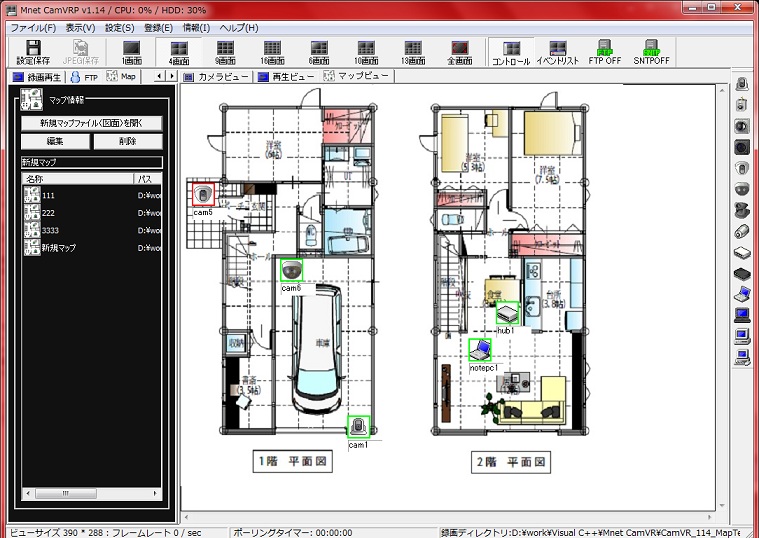Image resolution: width=759 pixels, height=538 pixels.
Task: Click the パス column header
Action: 148,179
